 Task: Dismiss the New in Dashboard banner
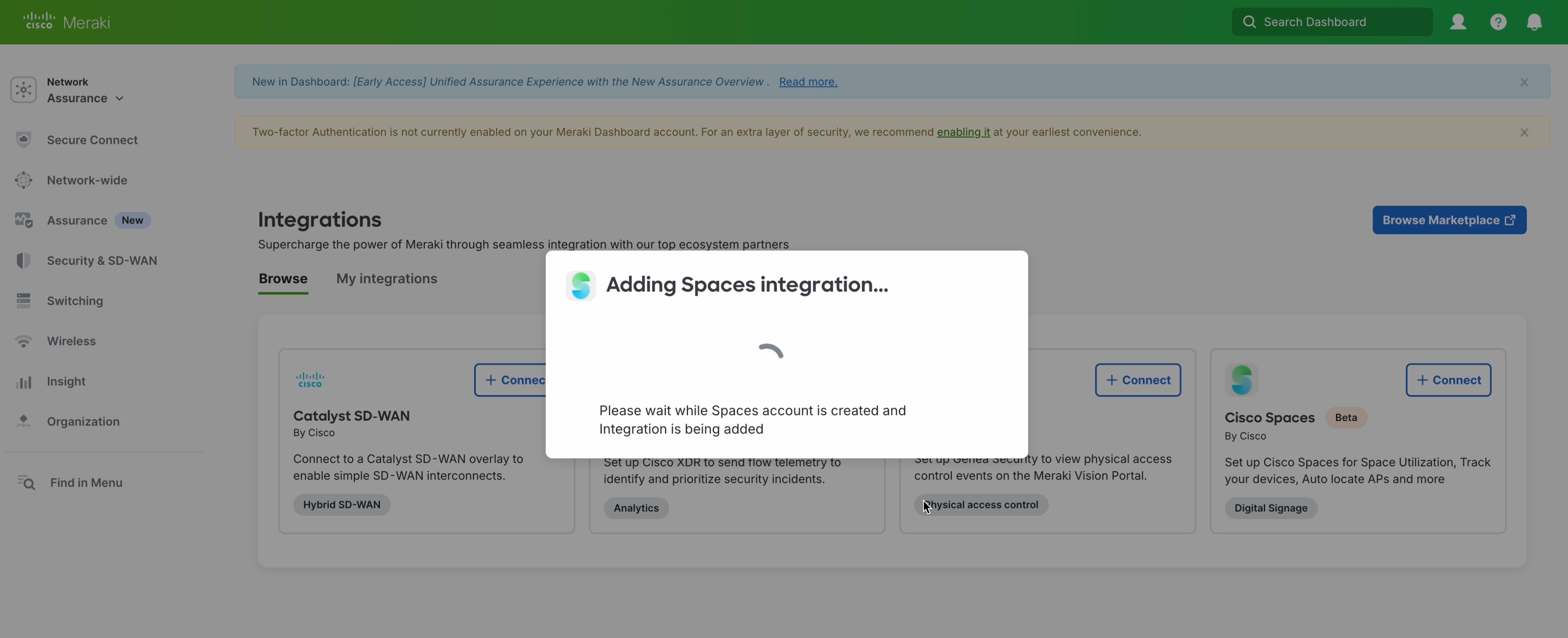[x=1524, y=82]
